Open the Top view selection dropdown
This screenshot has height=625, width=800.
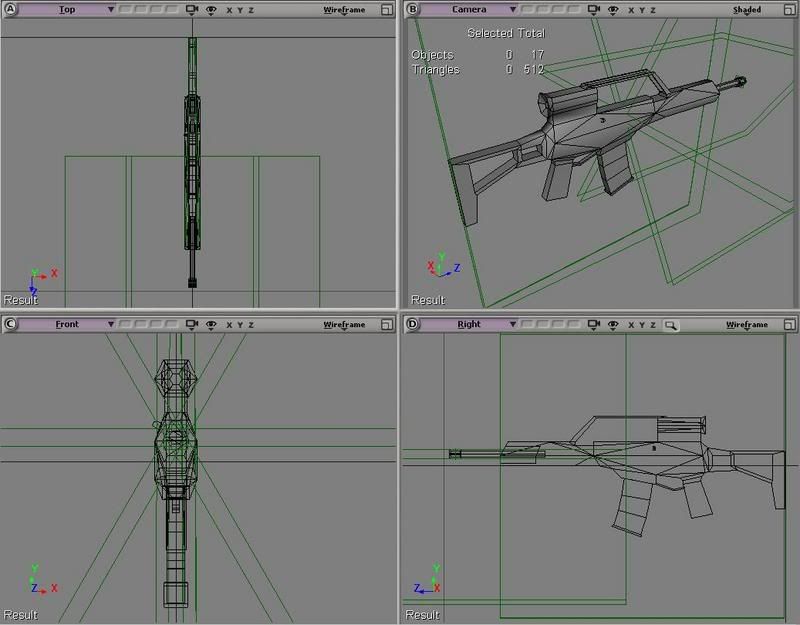[x=67, y=9]
